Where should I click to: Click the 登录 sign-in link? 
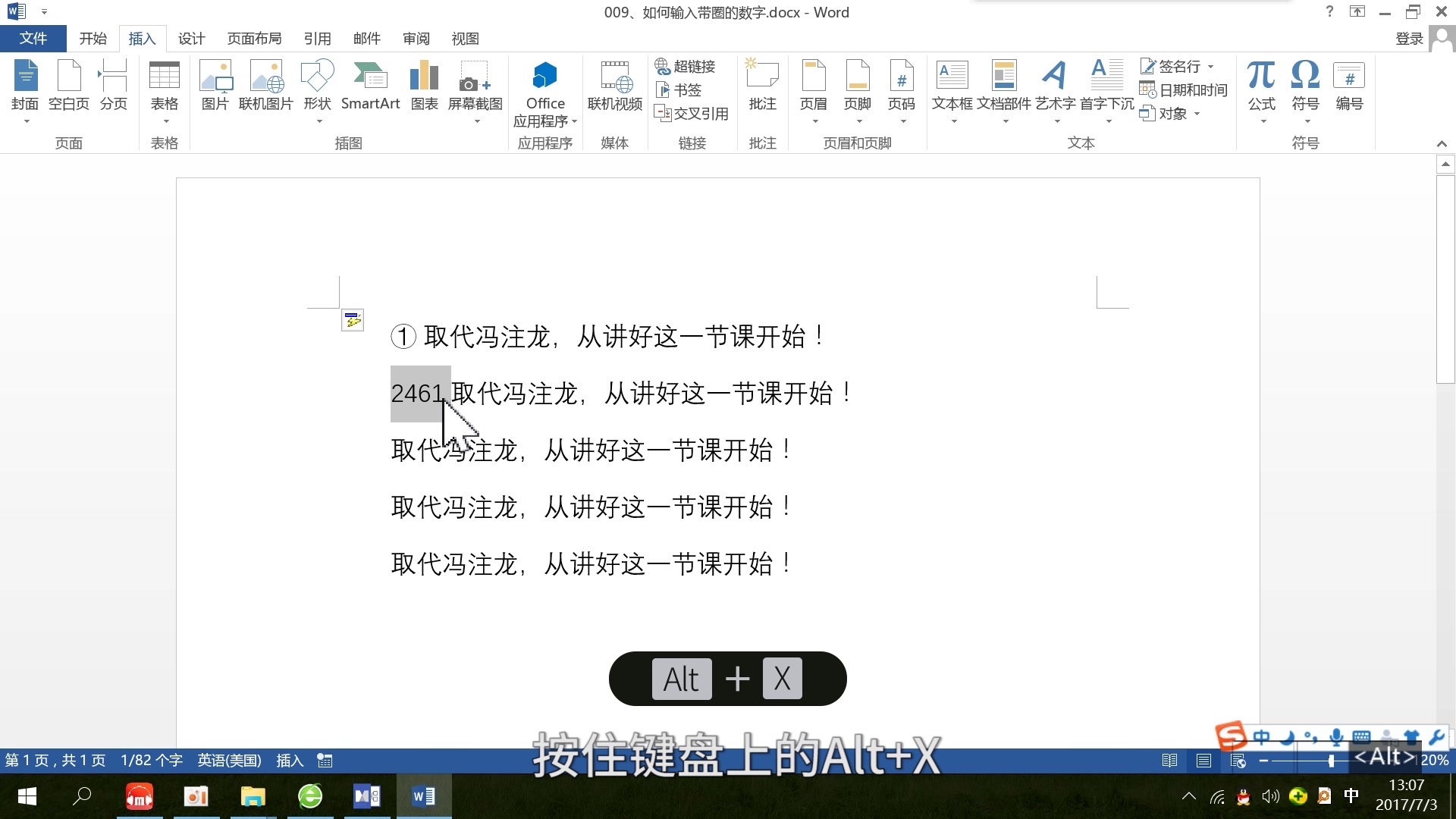[x=1409, y=38]
